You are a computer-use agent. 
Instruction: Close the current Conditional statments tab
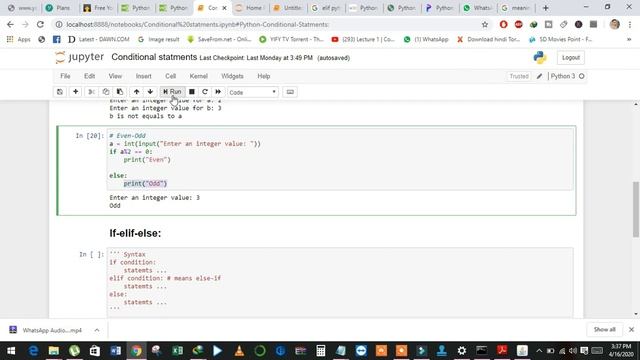point(224,8)
